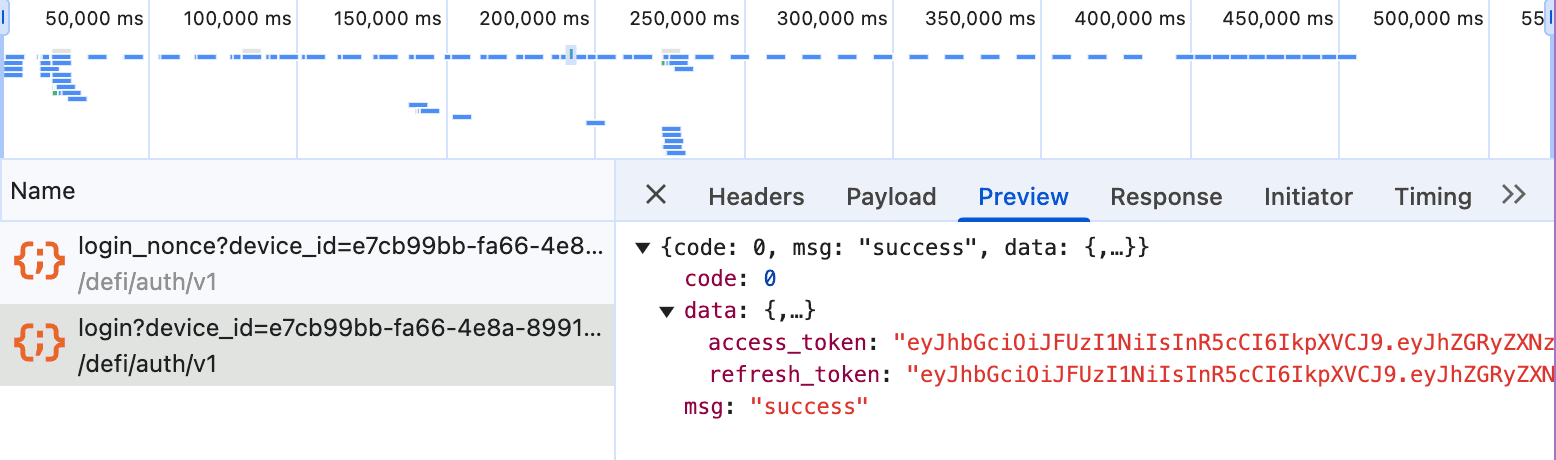Close the request details panel with X
The image size is (1556, 460).
coord(655,194)
